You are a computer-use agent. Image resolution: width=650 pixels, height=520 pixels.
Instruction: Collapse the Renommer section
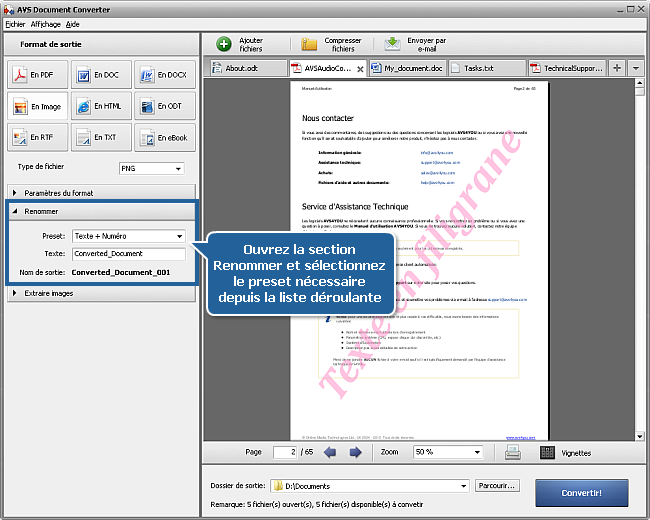click(101, 211)
